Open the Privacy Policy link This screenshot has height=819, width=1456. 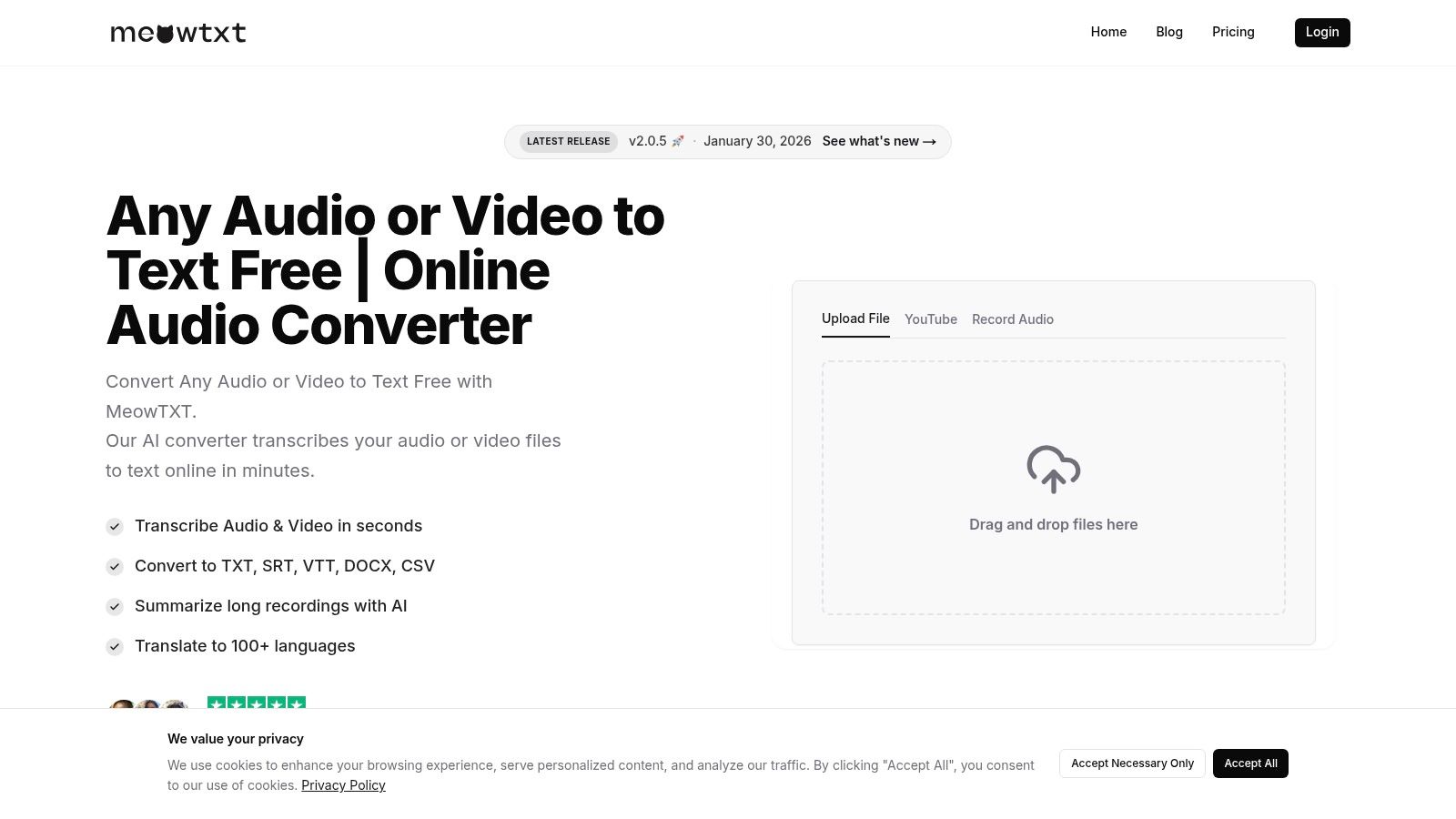pyautogui.click(x=343, y=784)
